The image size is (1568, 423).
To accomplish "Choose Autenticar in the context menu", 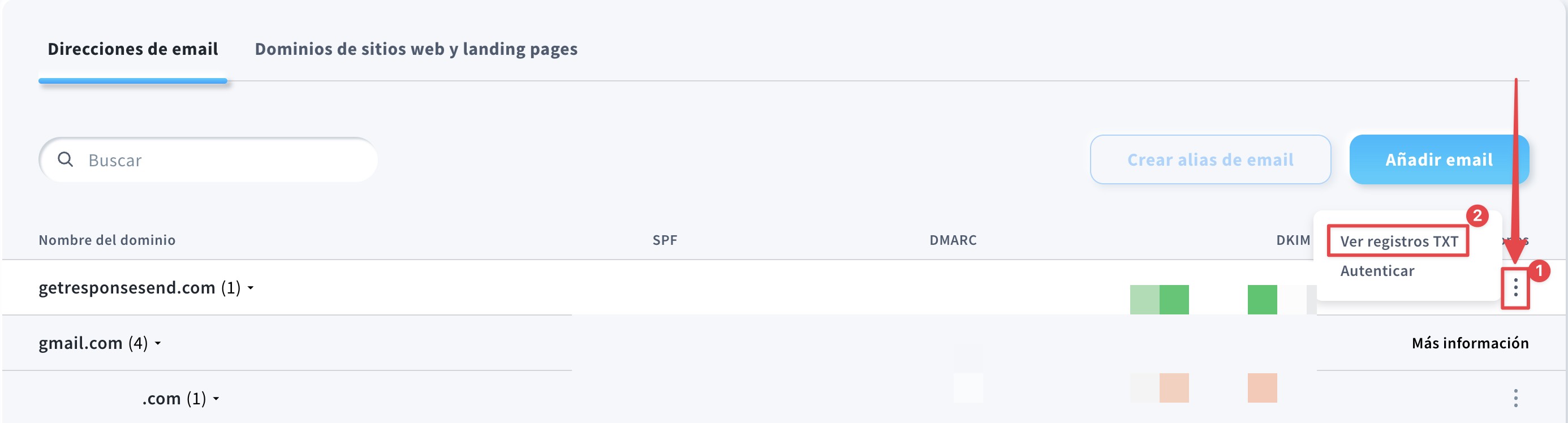I will coord(1377,271).
